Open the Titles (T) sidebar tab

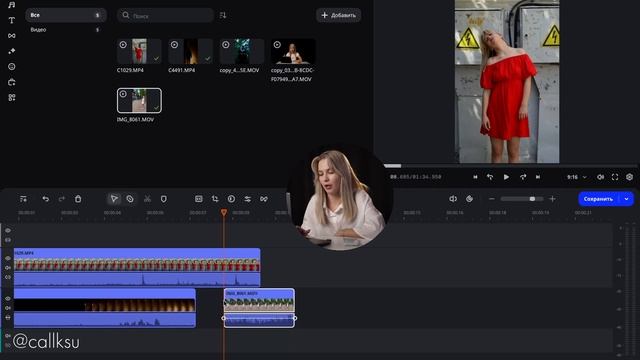11,20
